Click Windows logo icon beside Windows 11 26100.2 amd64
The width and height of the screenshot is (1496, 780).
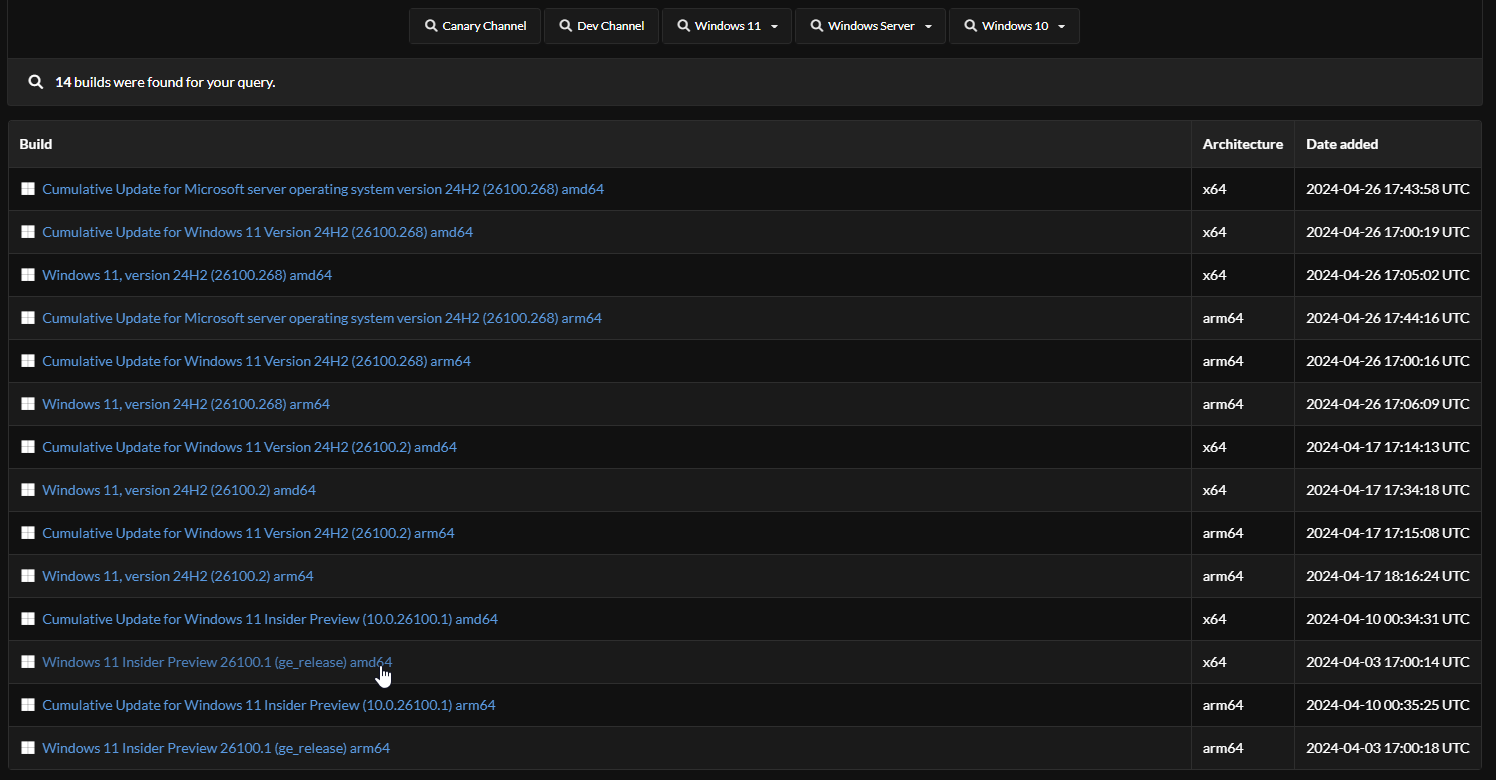(28, 490)
